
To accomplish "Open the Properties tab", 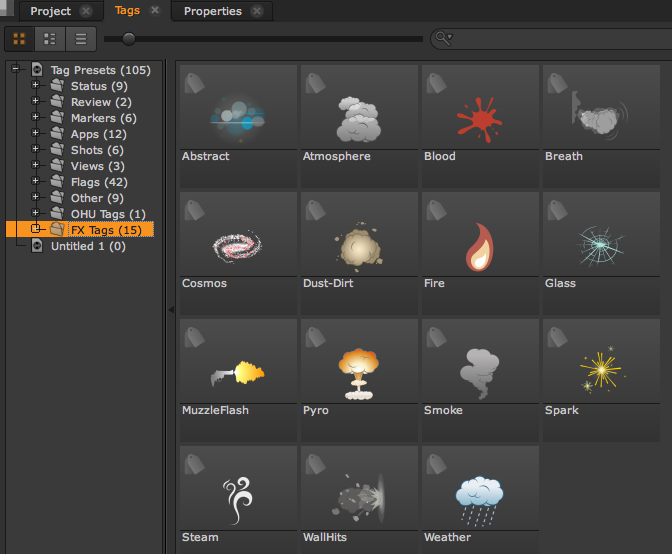I will coord(212,11).
